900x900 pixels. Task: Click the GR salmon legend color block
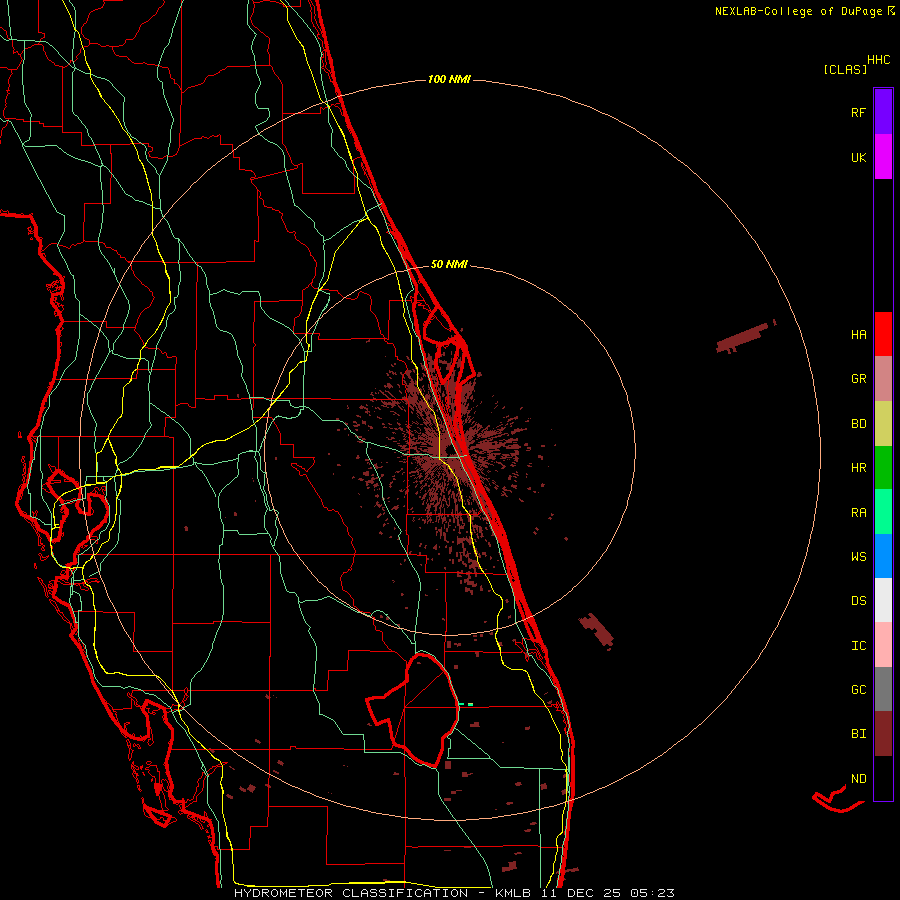click(x=883, y=378)
